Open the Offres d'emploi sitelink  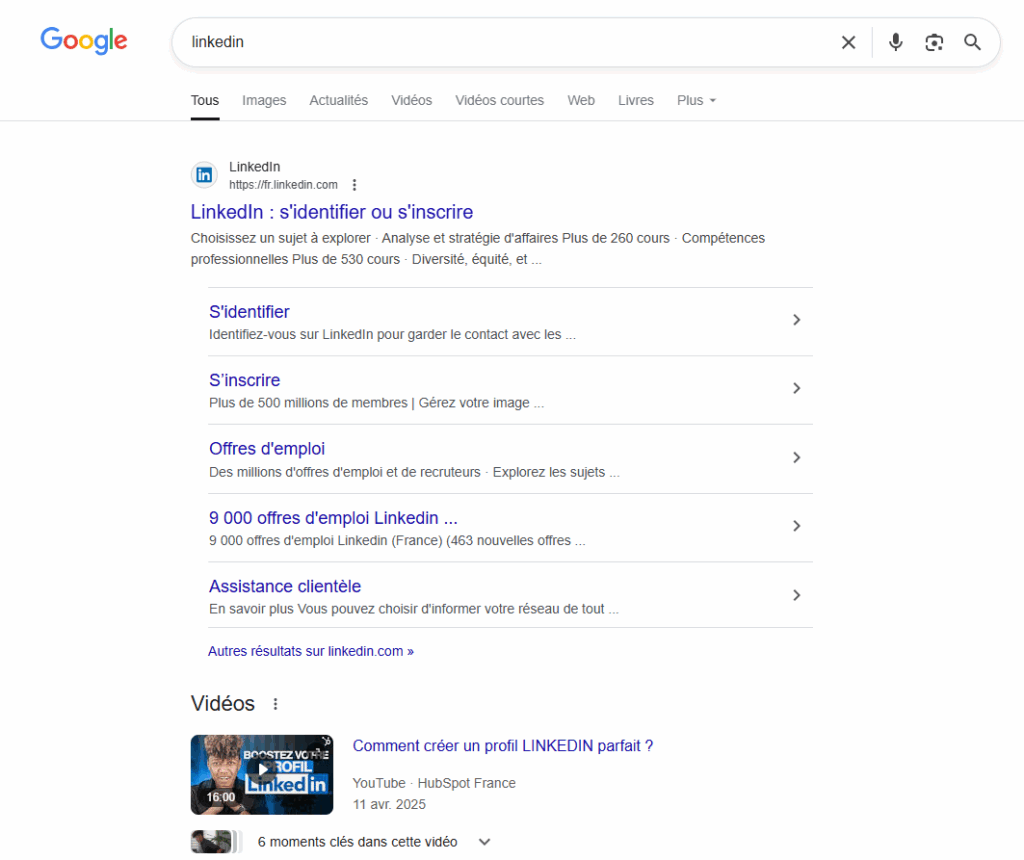(266, 449)
